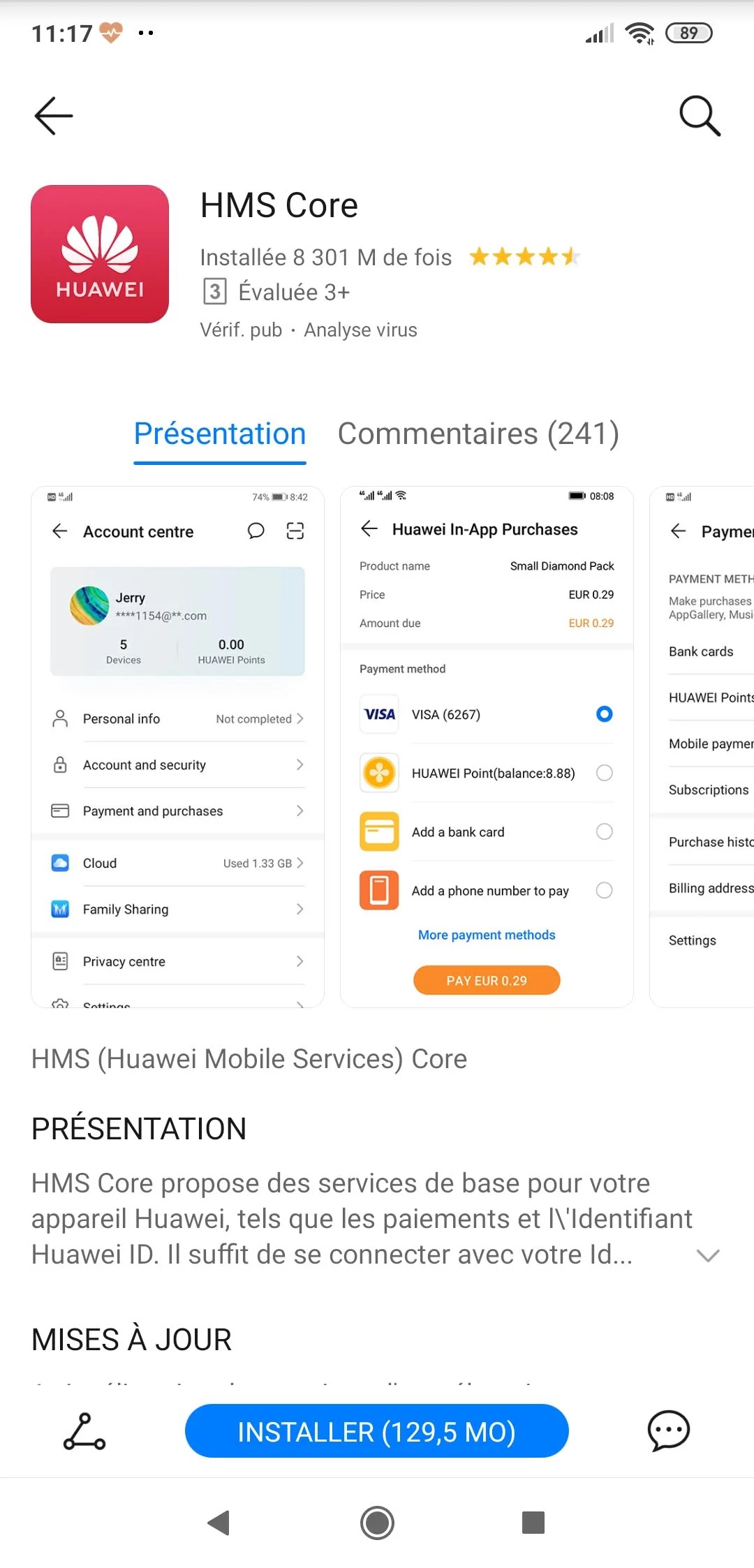754x1568 pixels.
Task: Tap back arrow in Huawei In-App Purchases screenshot
Action: click(369, 529)
